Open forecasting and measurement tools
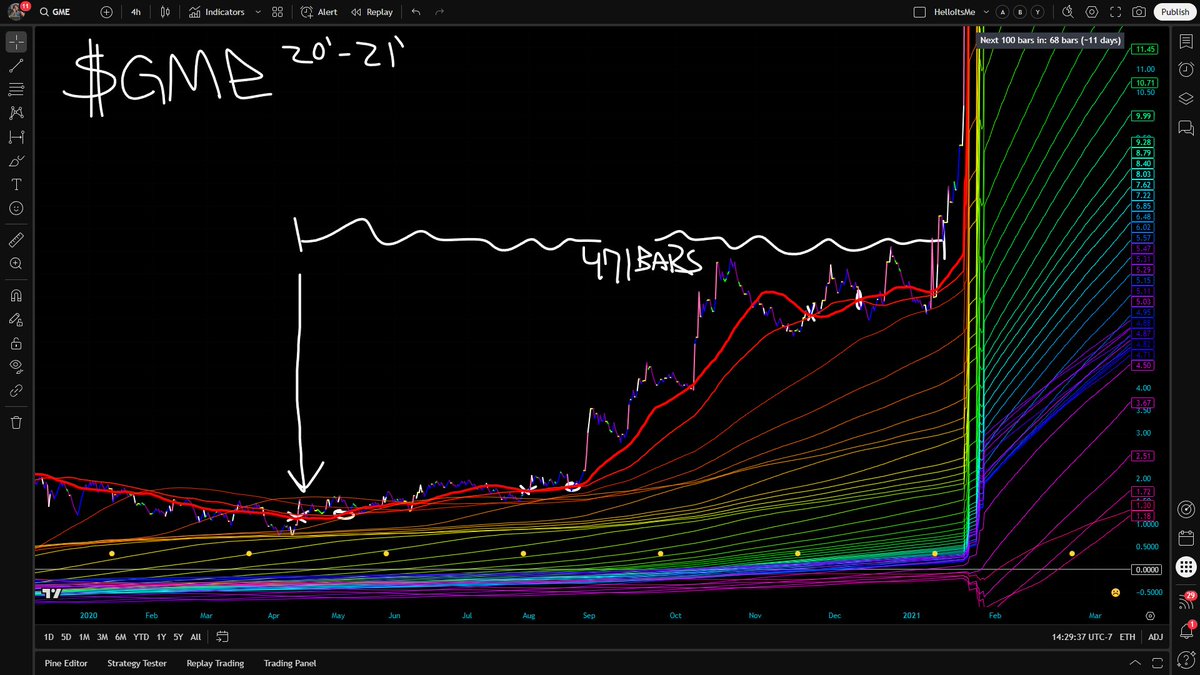This screenshot has height=675, width=1200. 16,137
